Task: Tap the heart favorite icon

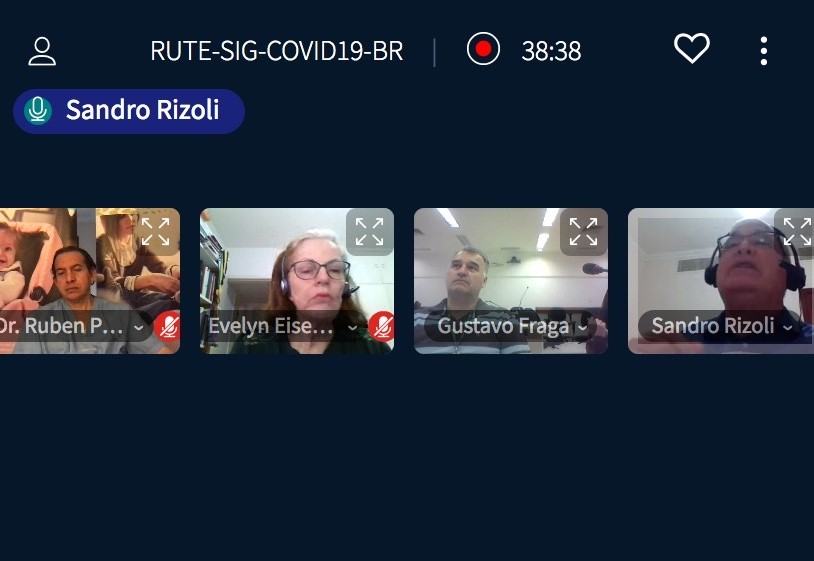Action: coord(691,48)
